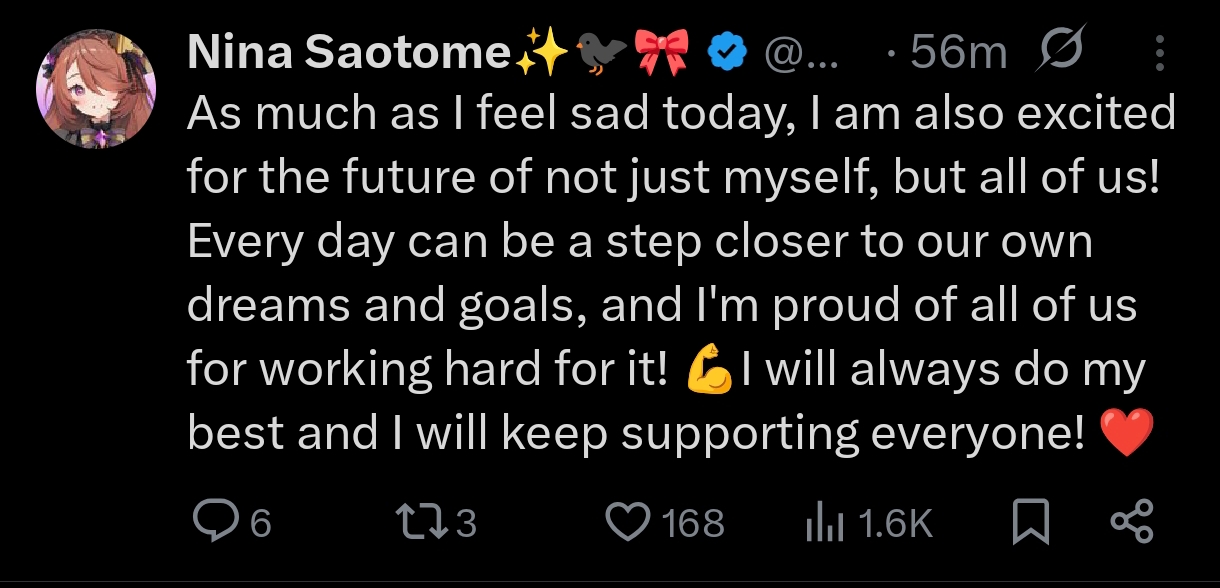Open the reply speech bubble icon
The image size is (1220, 588).
213,522
